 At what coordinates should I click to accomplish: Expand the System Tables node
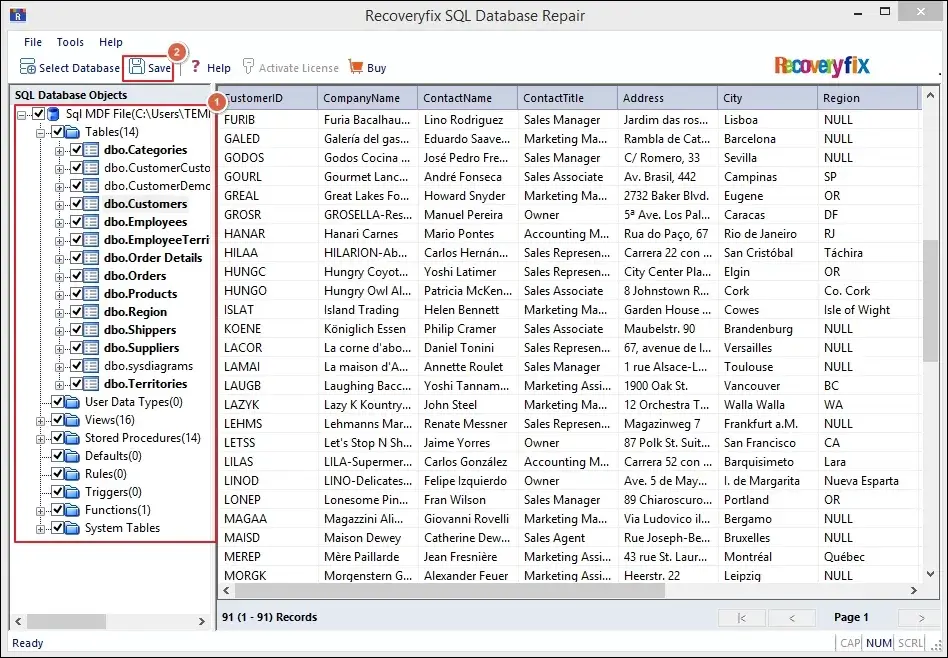tap(41, 529)
